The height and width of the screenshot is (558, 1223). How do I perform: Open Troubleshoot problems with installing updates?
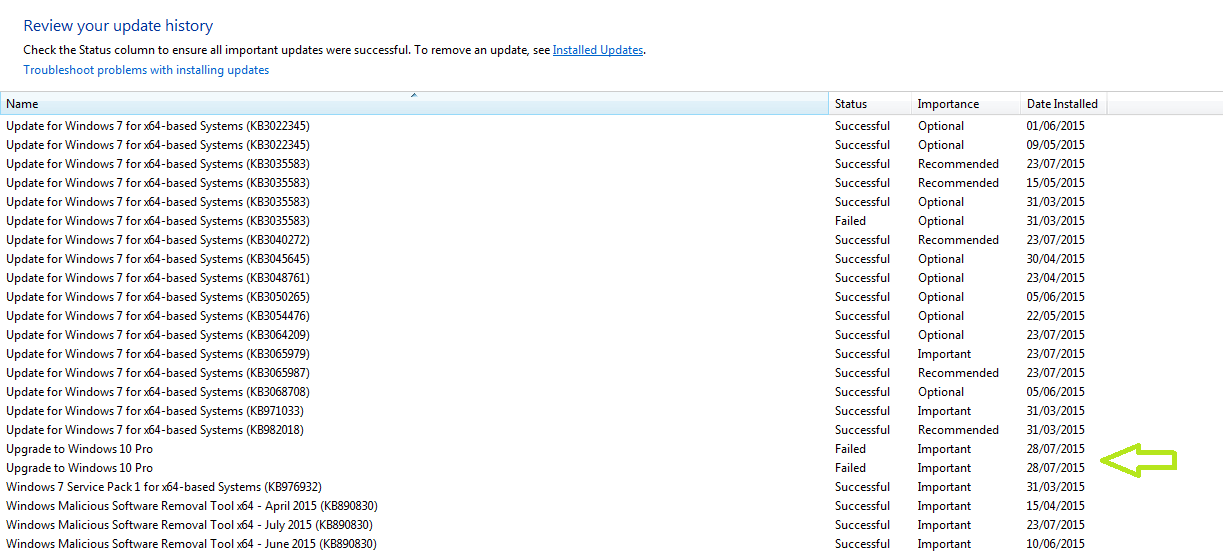pyautogui.click(x=146, y=70)
